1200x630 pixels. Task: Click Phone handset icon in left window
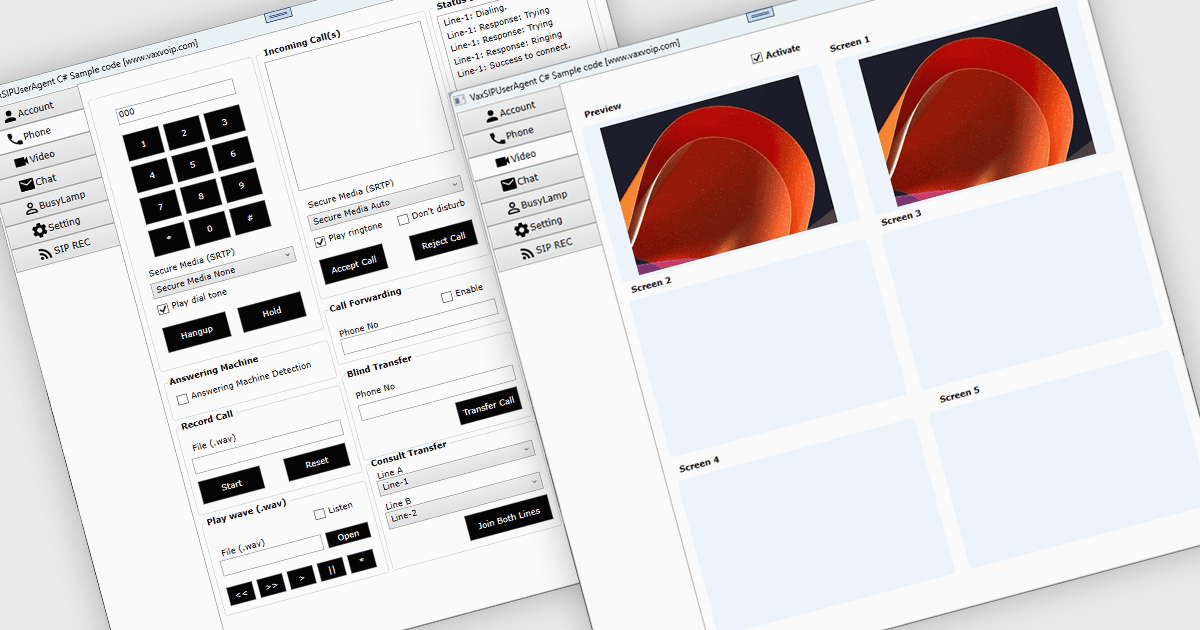[x=14, y=139]
